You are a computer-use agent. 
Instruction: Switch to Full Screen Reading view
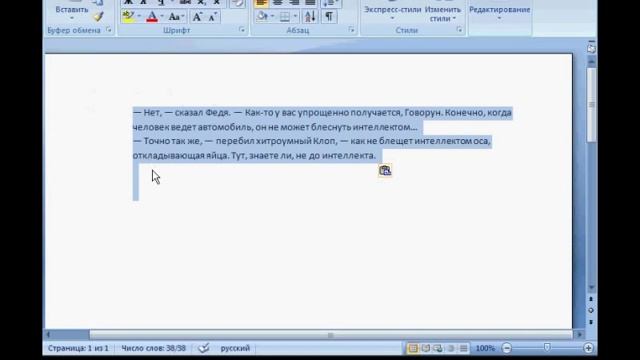(425, 348)
